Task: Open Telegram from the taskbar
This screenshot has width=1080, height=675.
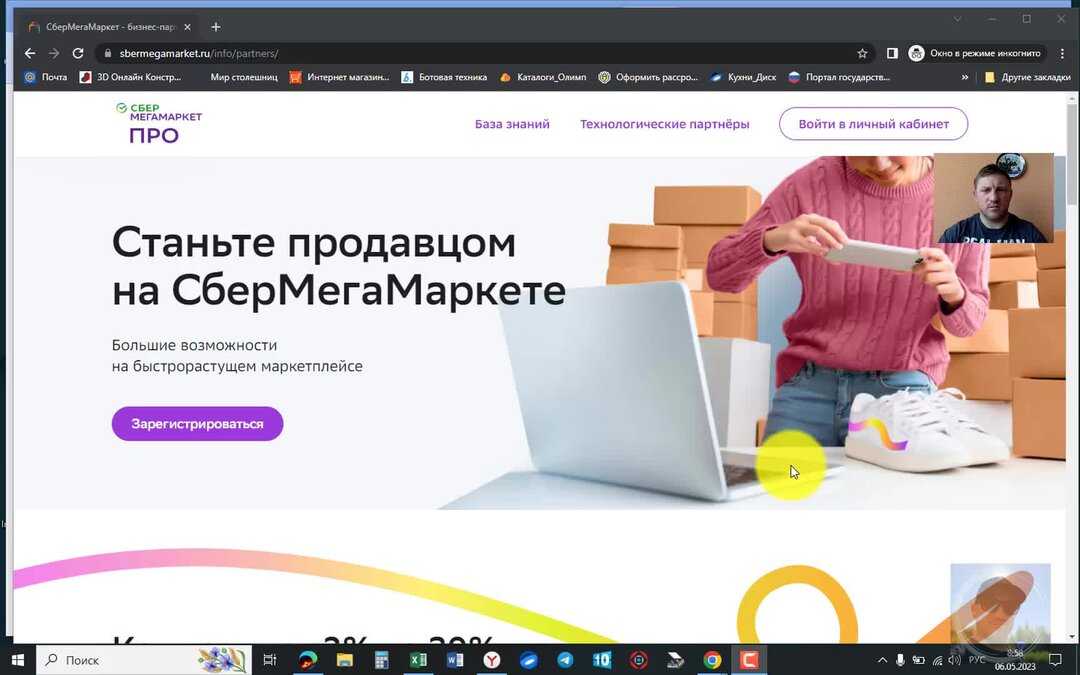Action: [565, 660]
